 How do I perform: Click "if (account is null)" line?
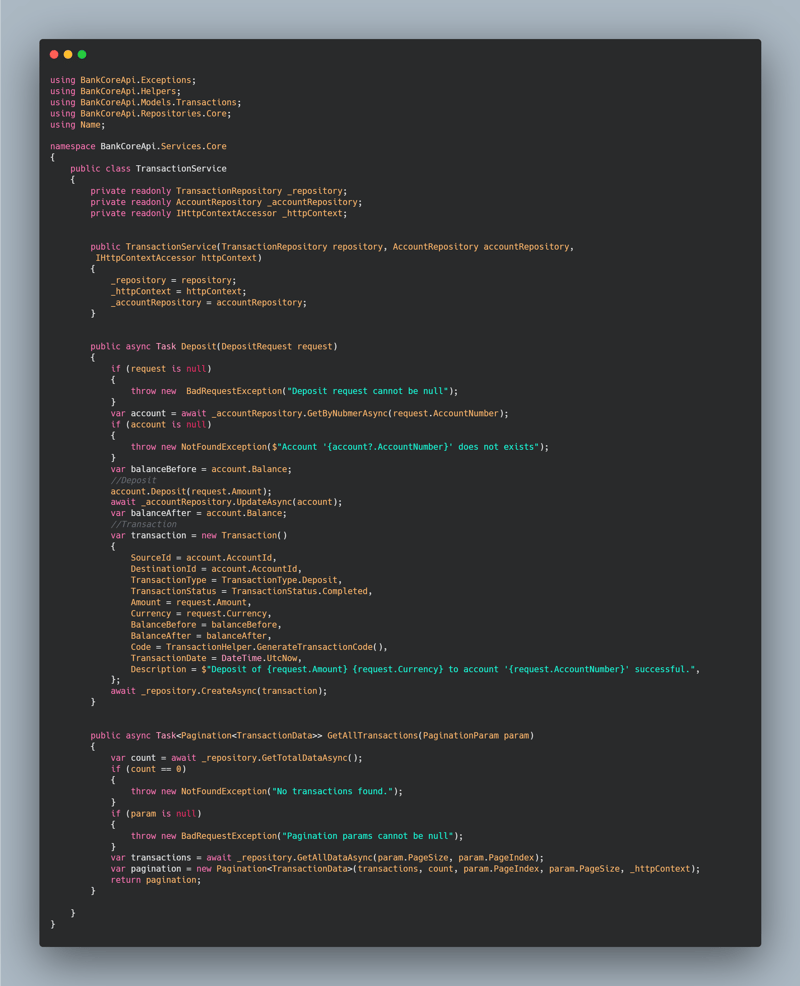click(x=161, y=425)
